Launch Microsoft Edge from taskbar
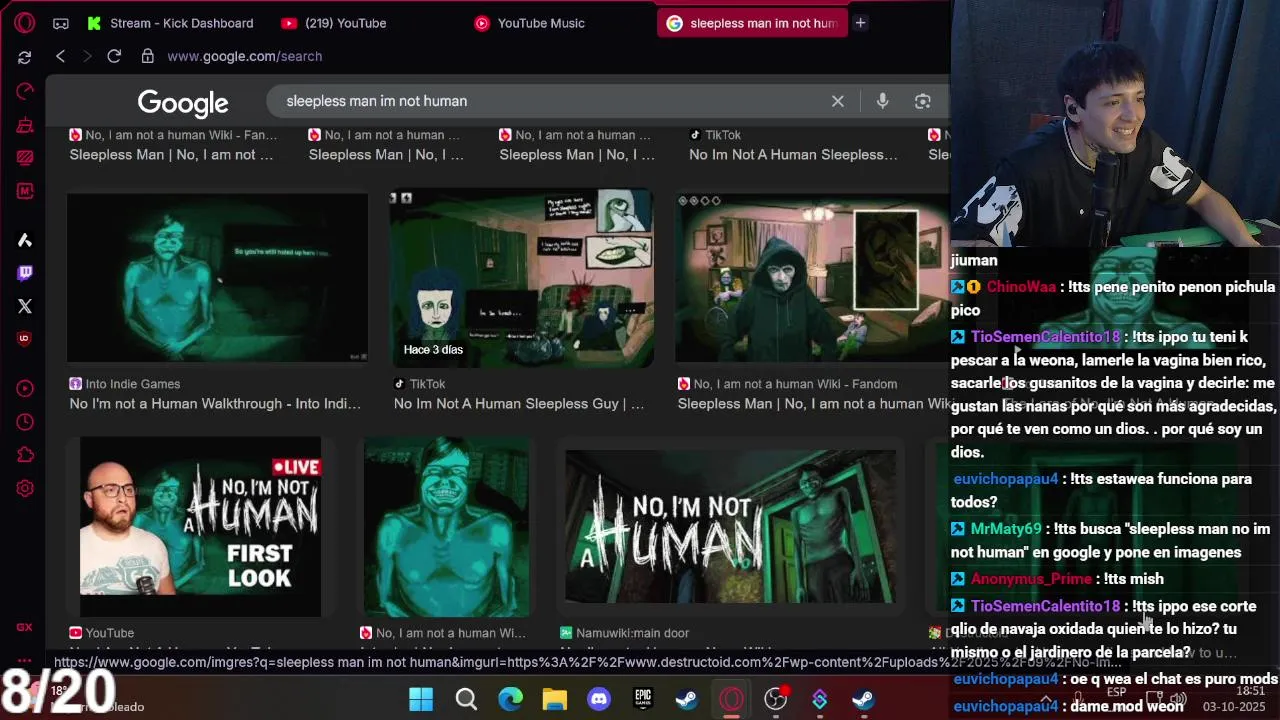Viewport: 1280px width, 720px height. pyautogui.click(x=510, y=699)
